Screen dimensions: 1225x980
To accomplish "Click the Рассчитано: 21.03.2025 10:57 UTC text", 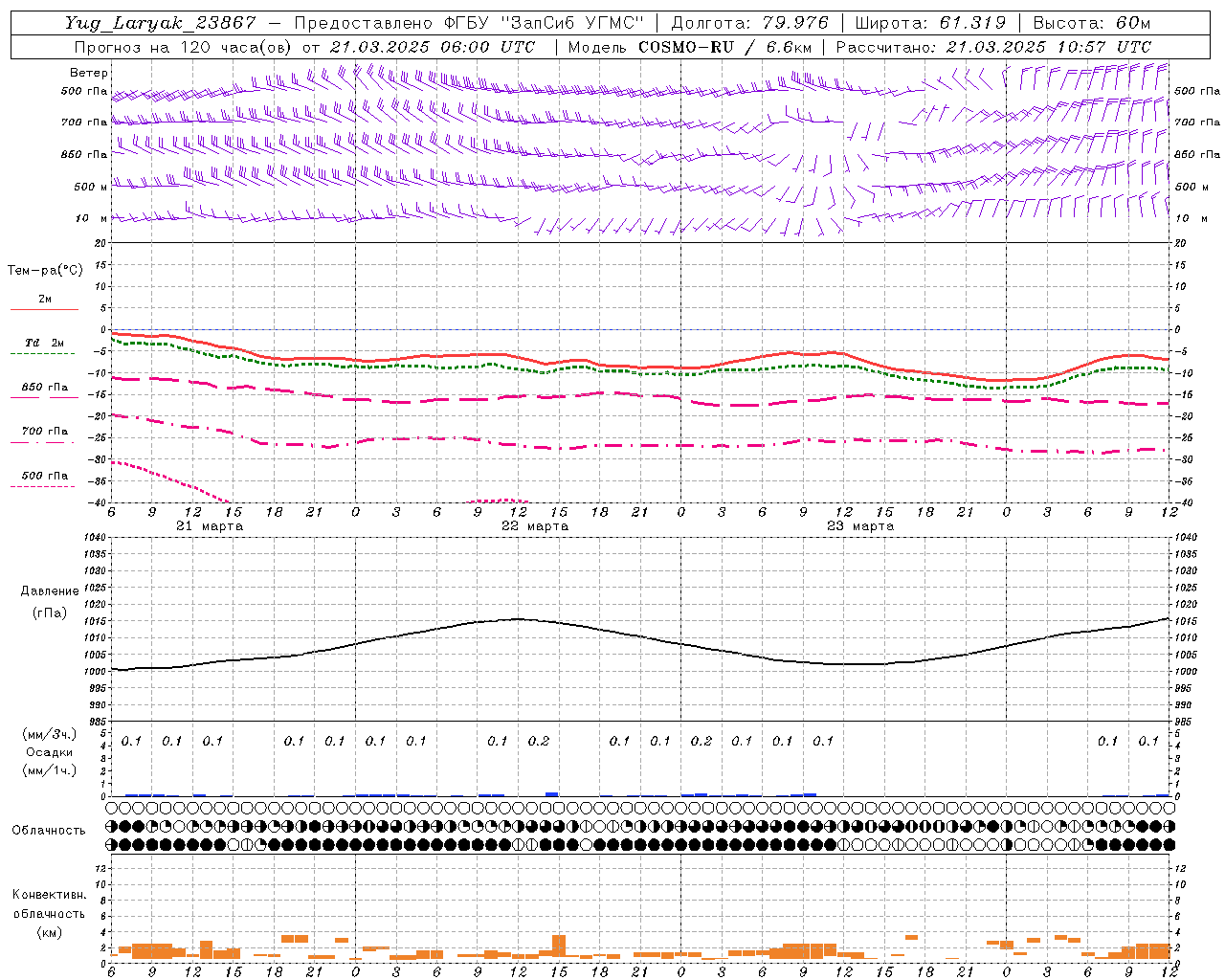I will [x=993, y=47].
